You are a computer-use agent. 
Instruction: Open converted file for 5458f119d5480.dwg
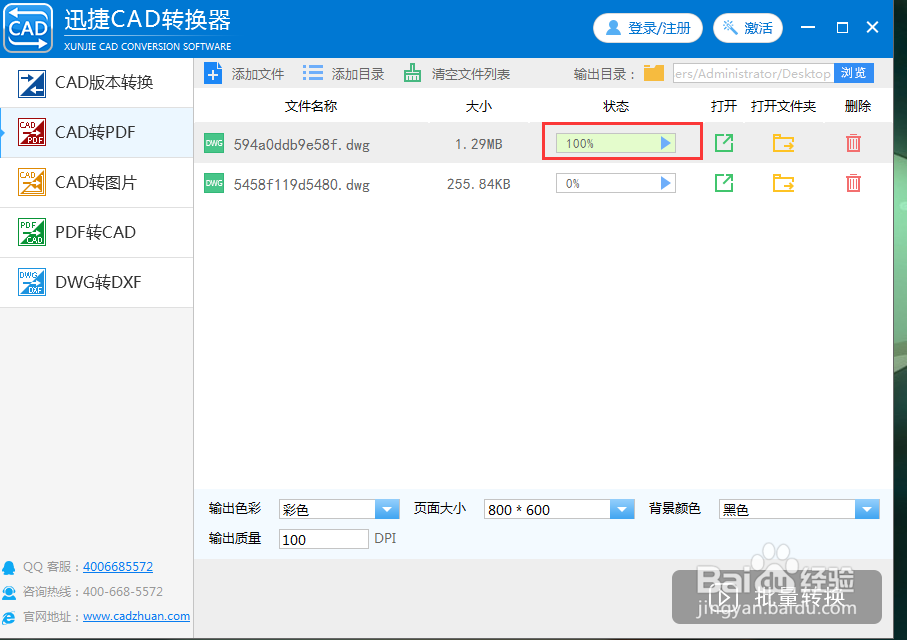click(x=724, y=183)
